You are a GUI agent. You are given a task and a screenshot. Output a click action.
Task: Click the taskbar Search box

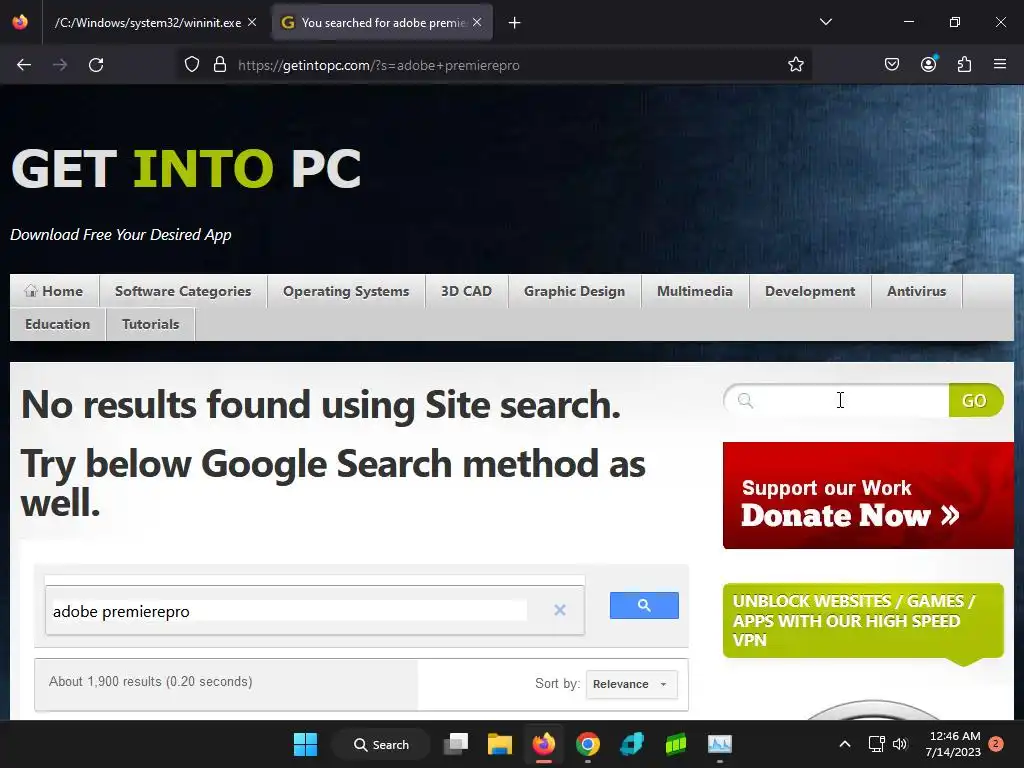[x=381, y=744]
